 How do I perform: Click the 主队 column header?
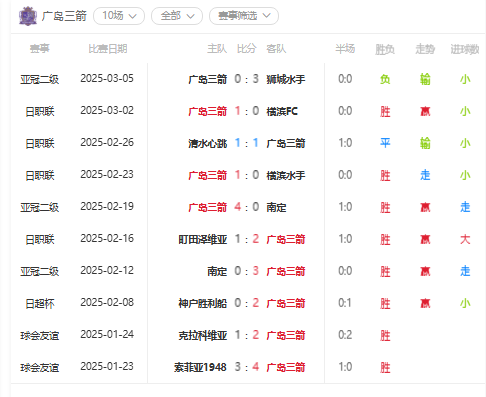coord(217,49)
